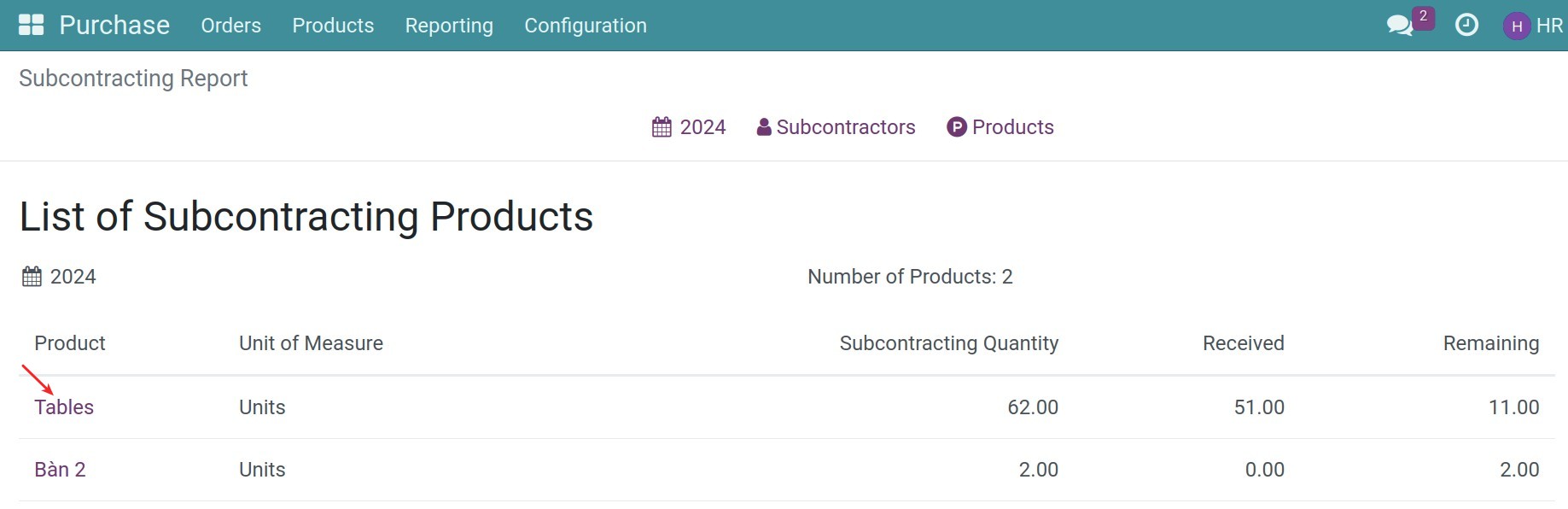The width and height of the screenshot is (1568, 509).
Task: Open the Products filter dropdown
Action: 1012,127
